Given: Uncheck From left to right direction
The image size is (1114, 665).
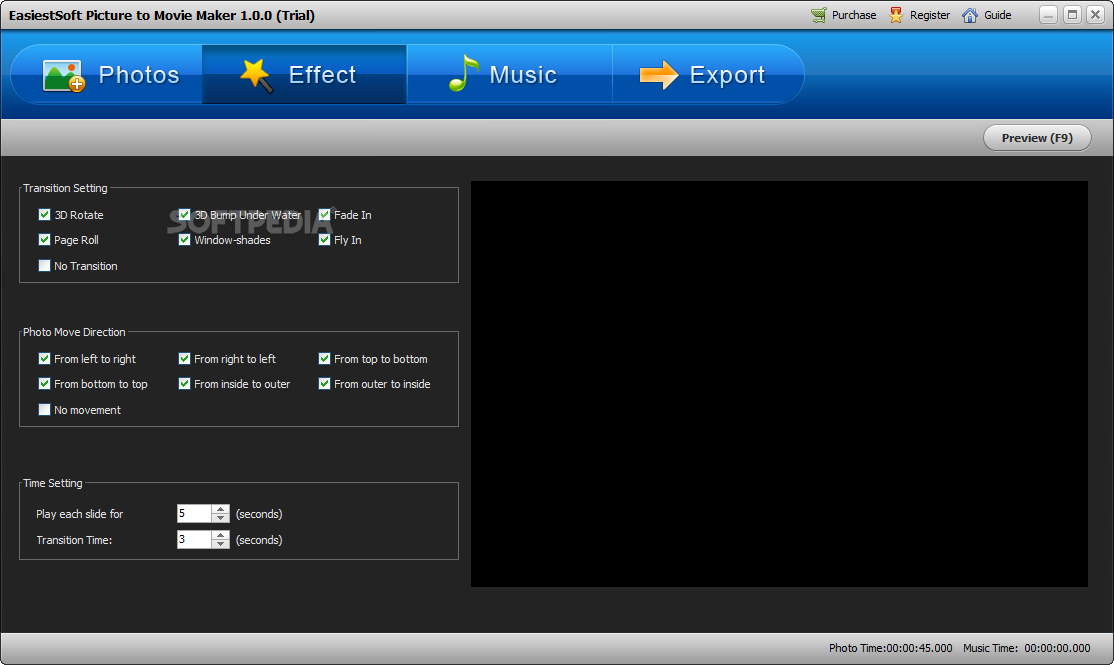Looking at the screenshot, I should [44, 359].
